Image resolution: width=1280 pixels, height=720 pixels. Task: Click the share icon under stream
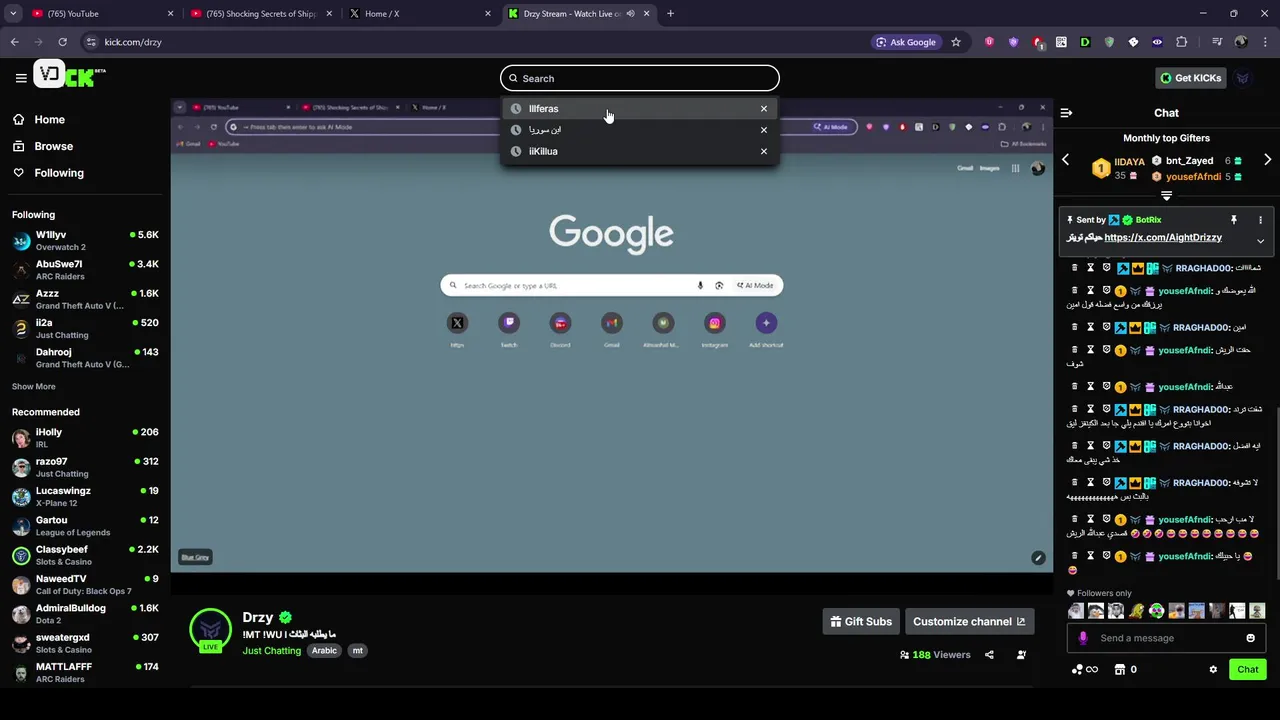click(989, 655)
